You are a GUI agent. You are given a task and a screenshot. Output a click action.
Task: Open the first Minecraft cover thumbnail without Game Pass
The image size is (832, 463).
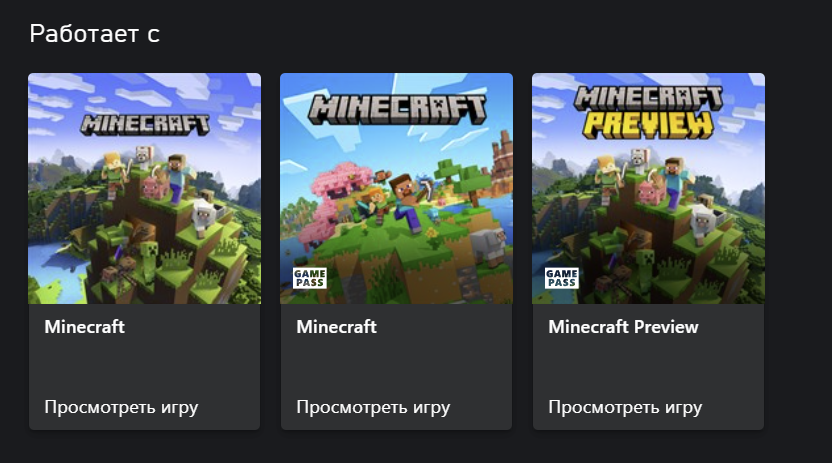144,188
